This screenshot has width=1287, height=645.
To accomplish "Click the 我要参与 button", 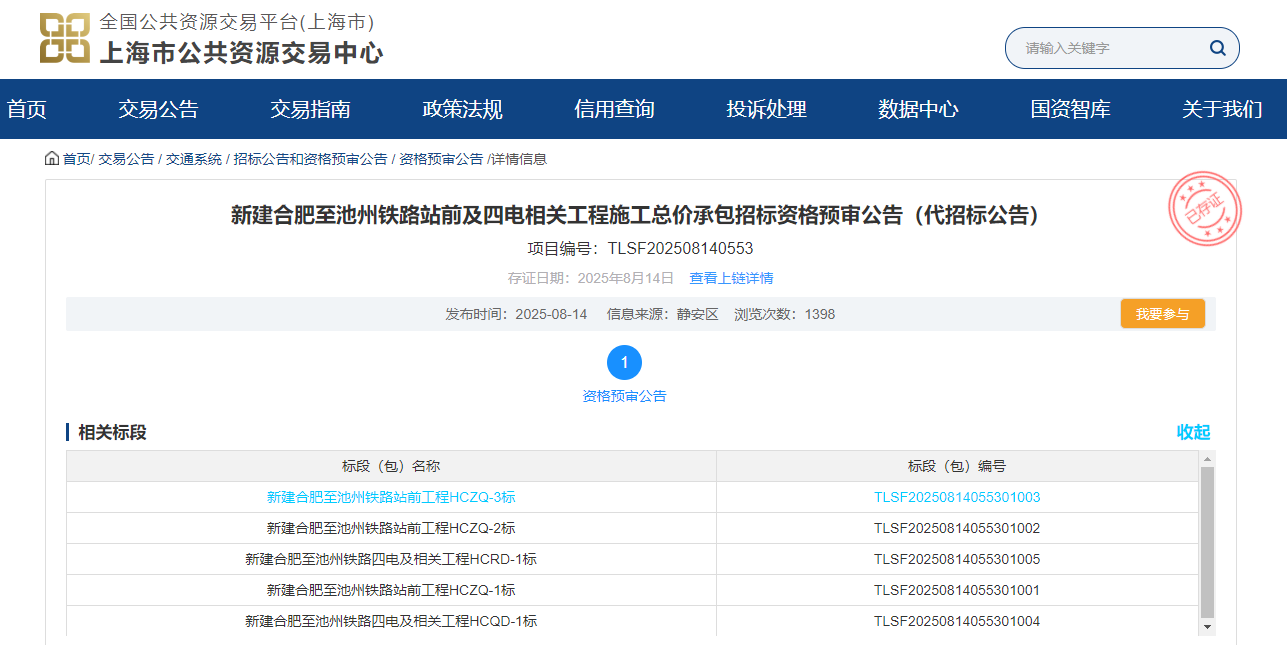I will pyautogui.click(x=1162, y=314).
